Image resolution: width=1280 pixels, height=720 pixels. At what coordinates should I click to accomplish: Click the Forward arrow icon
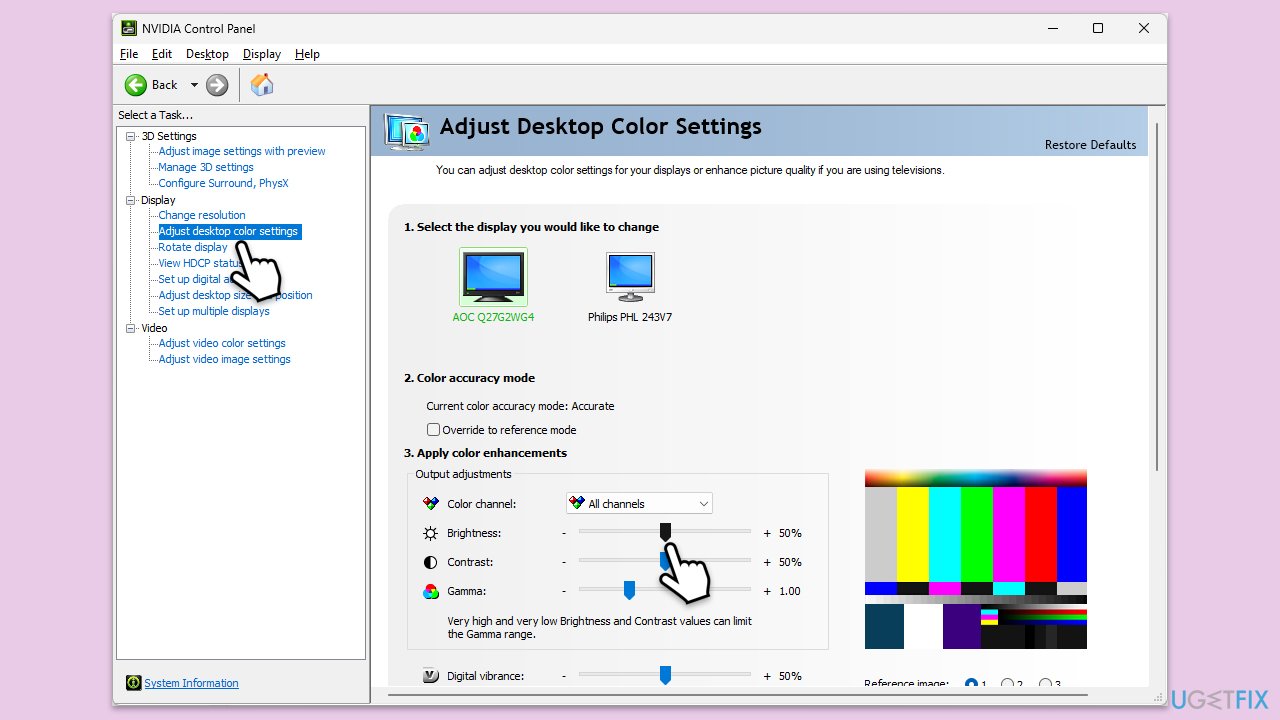(x=217, y=85)
